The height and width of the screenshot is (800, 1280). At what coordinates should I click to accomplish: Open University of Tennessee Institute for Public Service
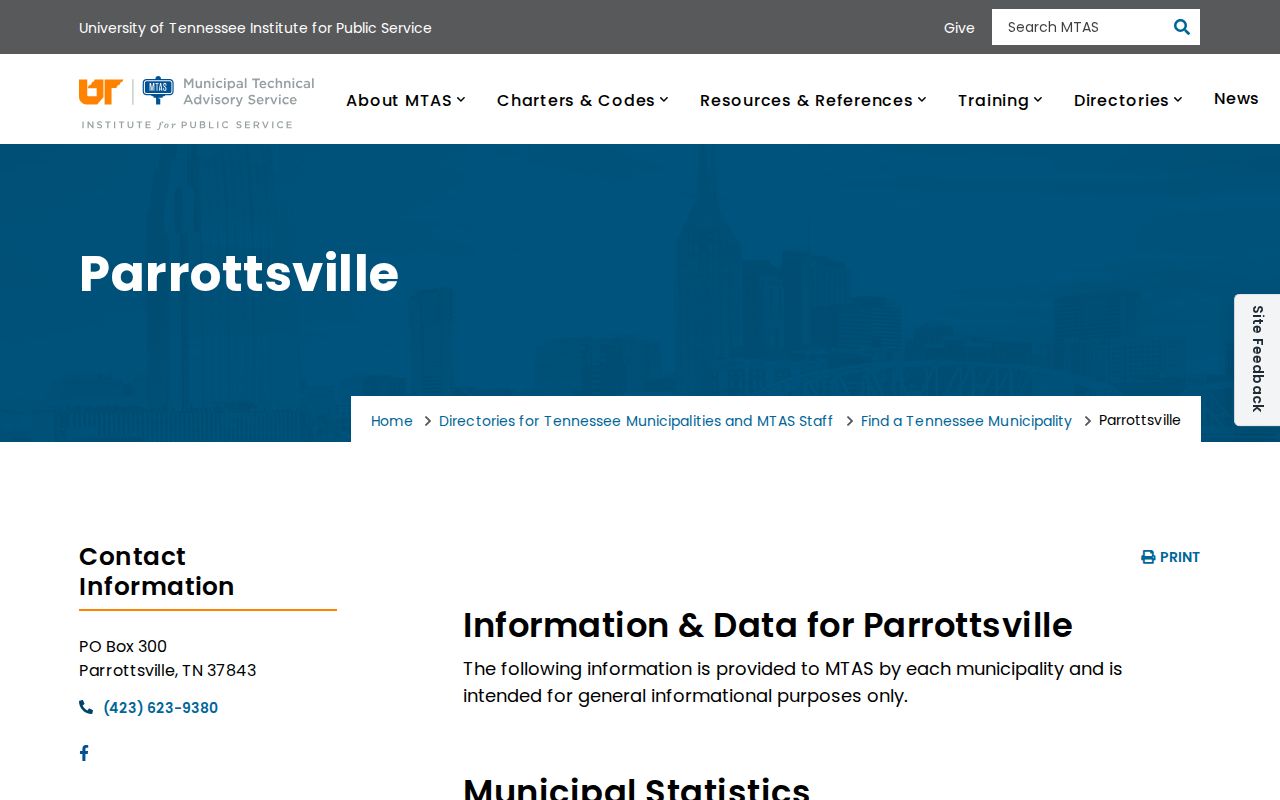[x=255, y=28]
